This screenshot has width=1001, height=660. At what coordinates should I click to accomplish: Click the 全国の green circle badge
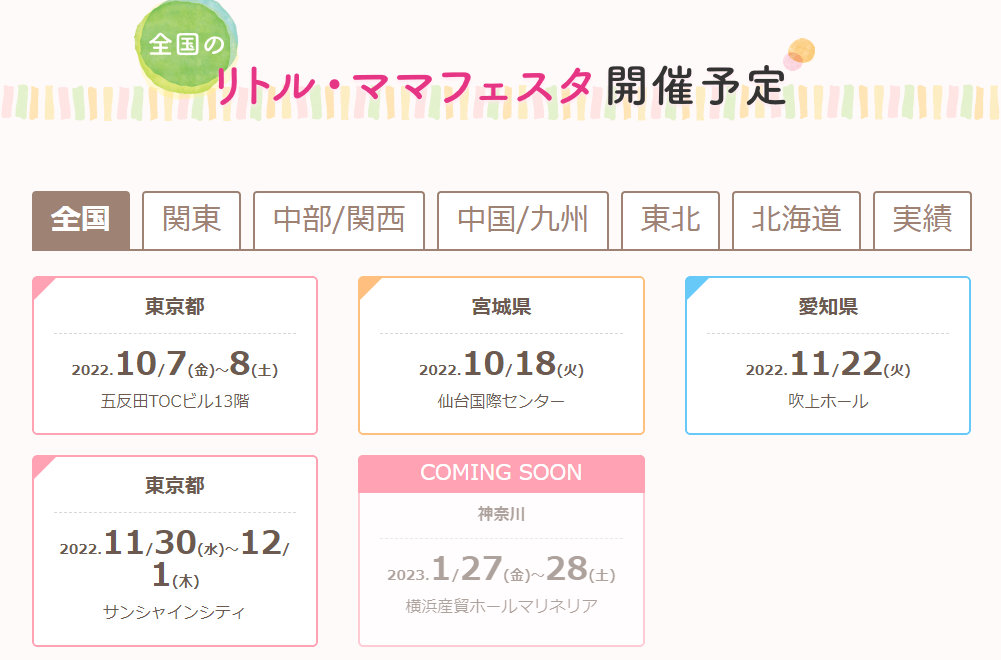click(x=186, y=46)
